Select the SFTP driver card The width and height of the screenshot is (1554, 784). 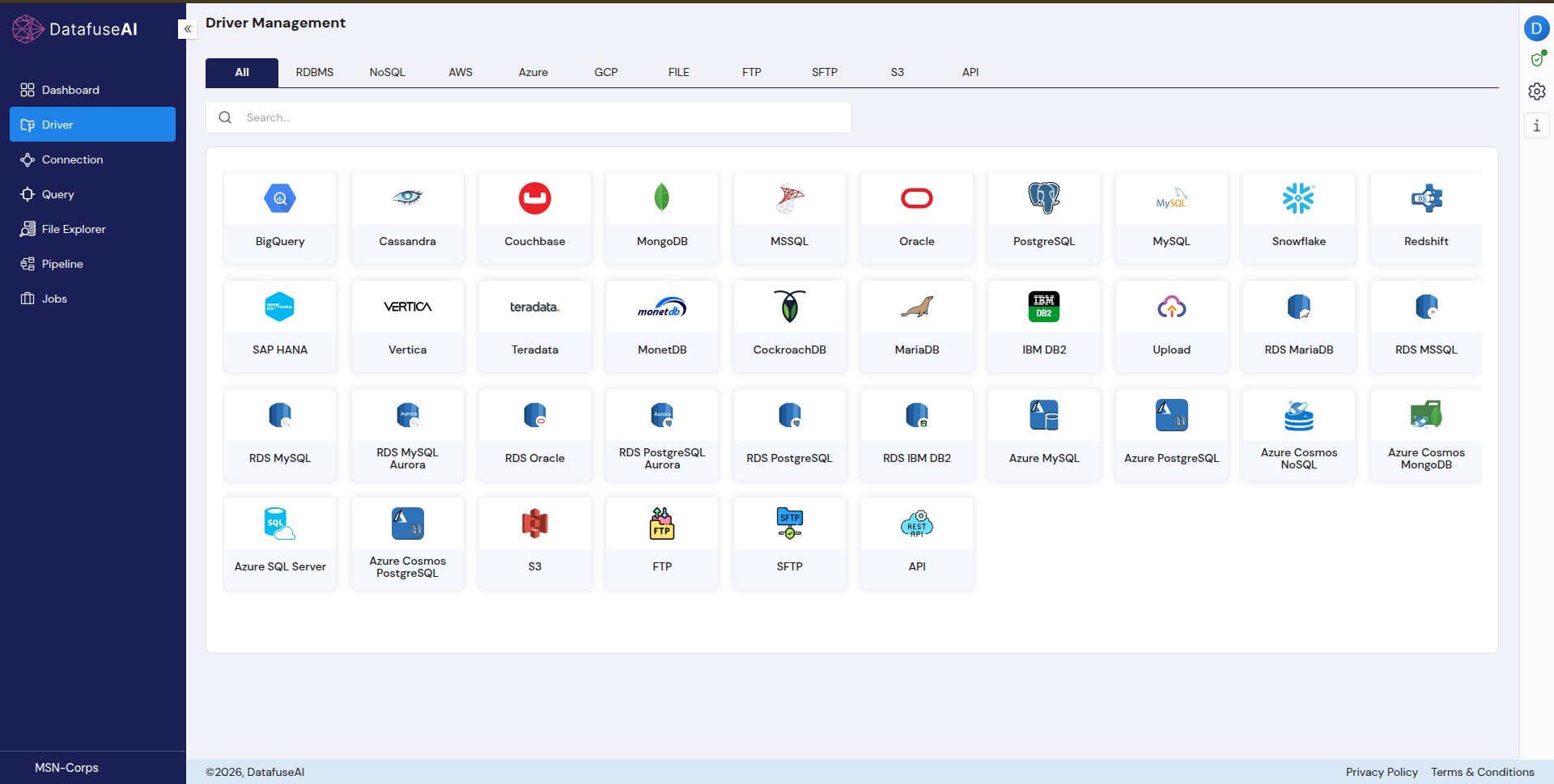tap(790, 544)
